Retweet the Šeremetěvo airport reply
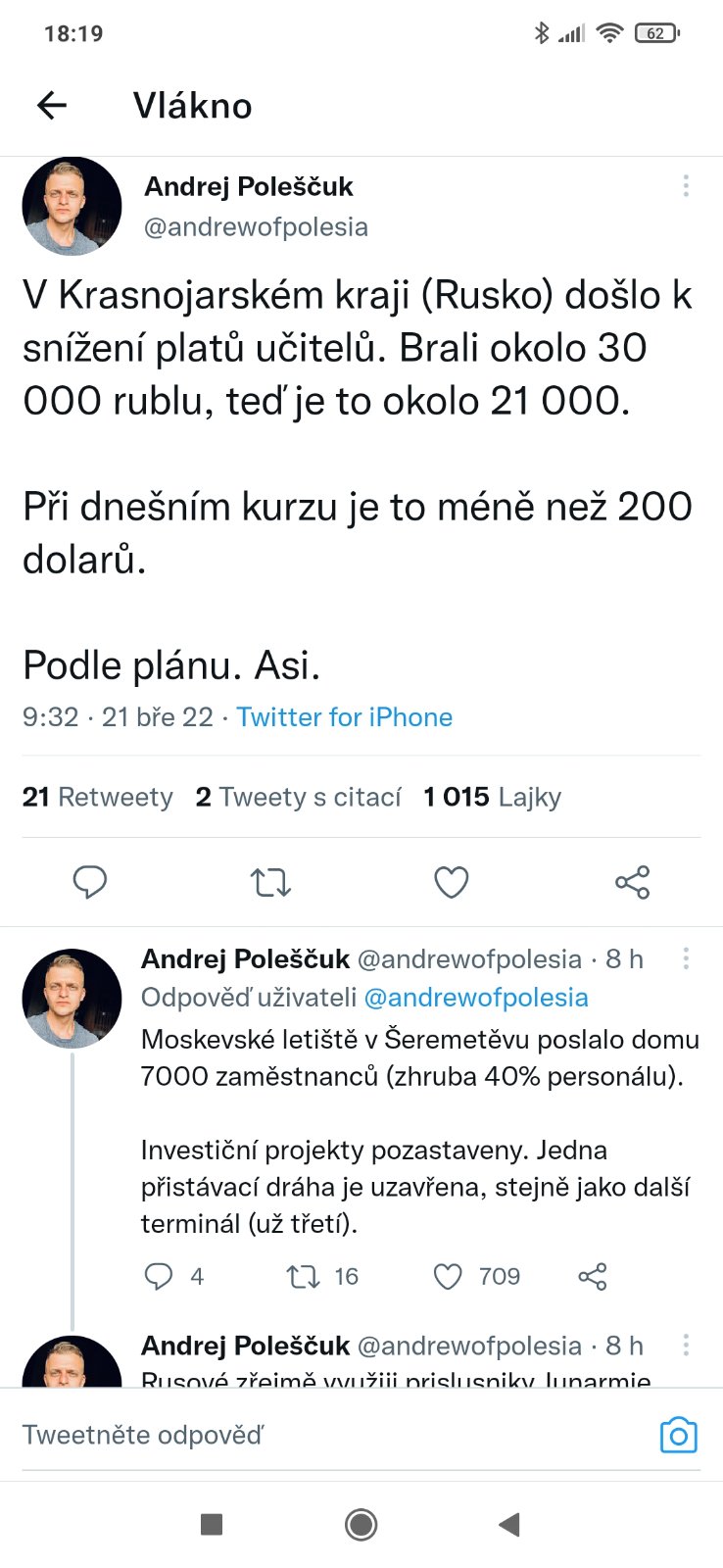This screenshot has width=723, height=1568. point(303,1276)
